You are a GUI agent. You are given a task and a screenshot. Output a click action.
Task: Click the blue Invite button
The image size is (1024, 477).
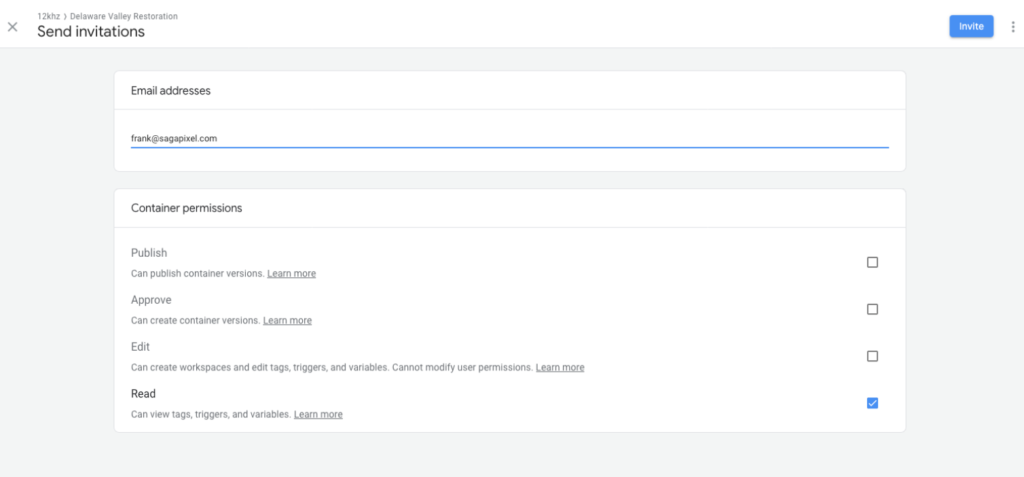(971, 26)
